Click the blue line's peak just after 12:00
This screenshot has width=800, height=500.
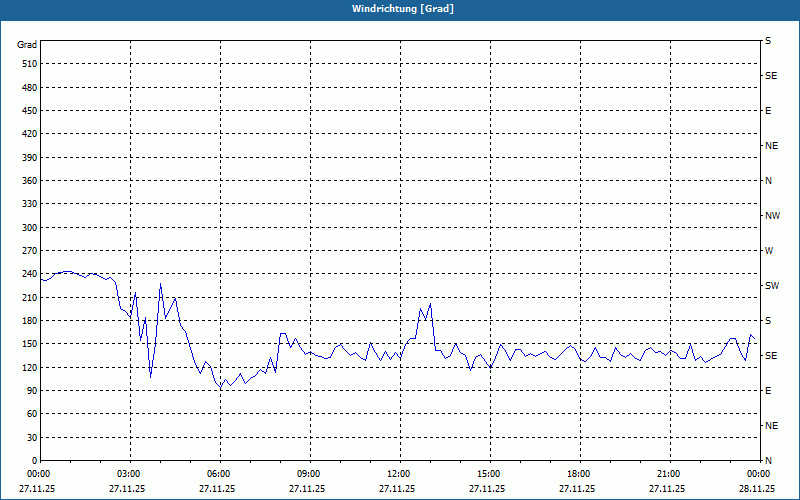click(430, 304)
